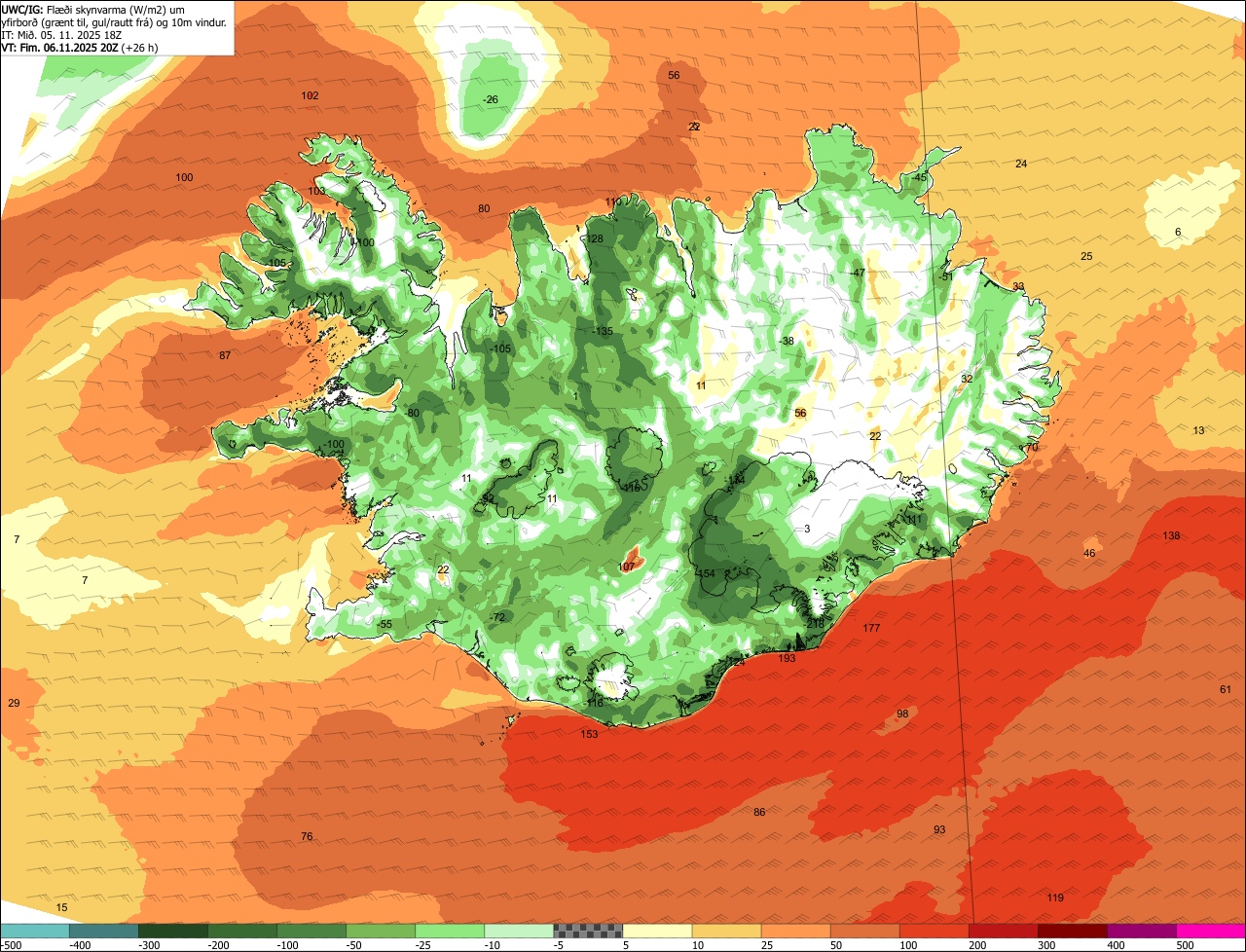Screen dimensions: 1246x952
Task: Click the map value 98
Action: [902, 714]
